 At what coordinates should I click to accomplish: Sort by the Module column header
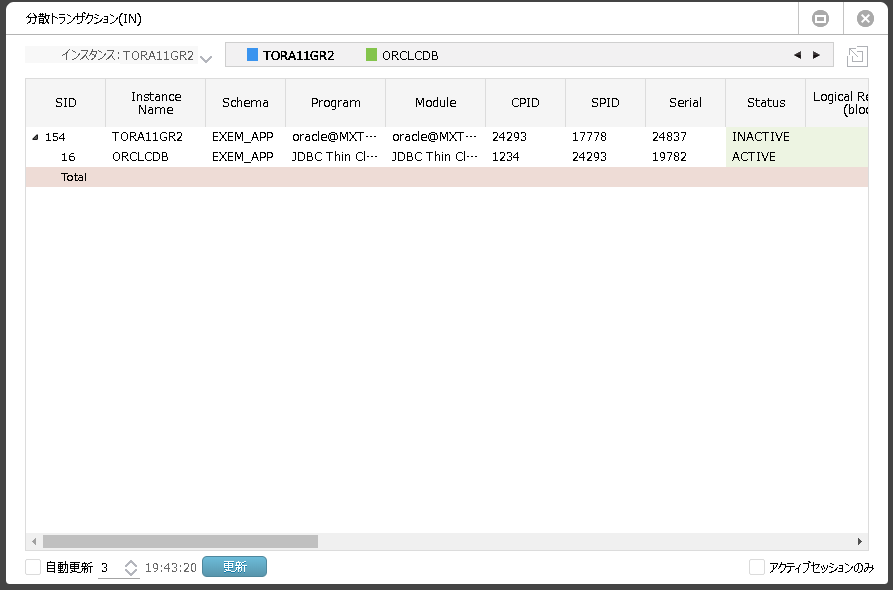(x=436, y=103)
